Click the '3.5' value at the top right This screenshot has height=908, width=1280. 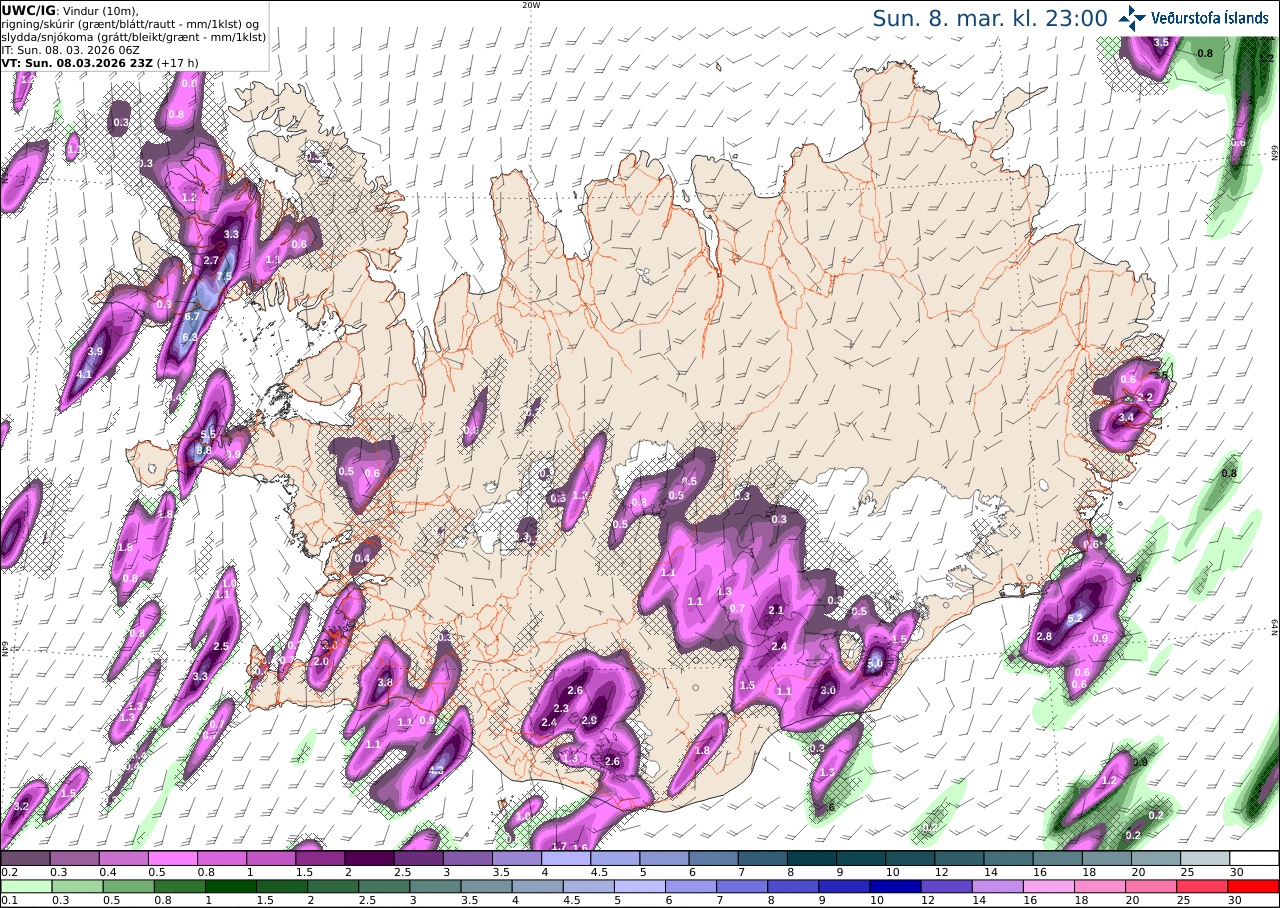coord(1161,42)
